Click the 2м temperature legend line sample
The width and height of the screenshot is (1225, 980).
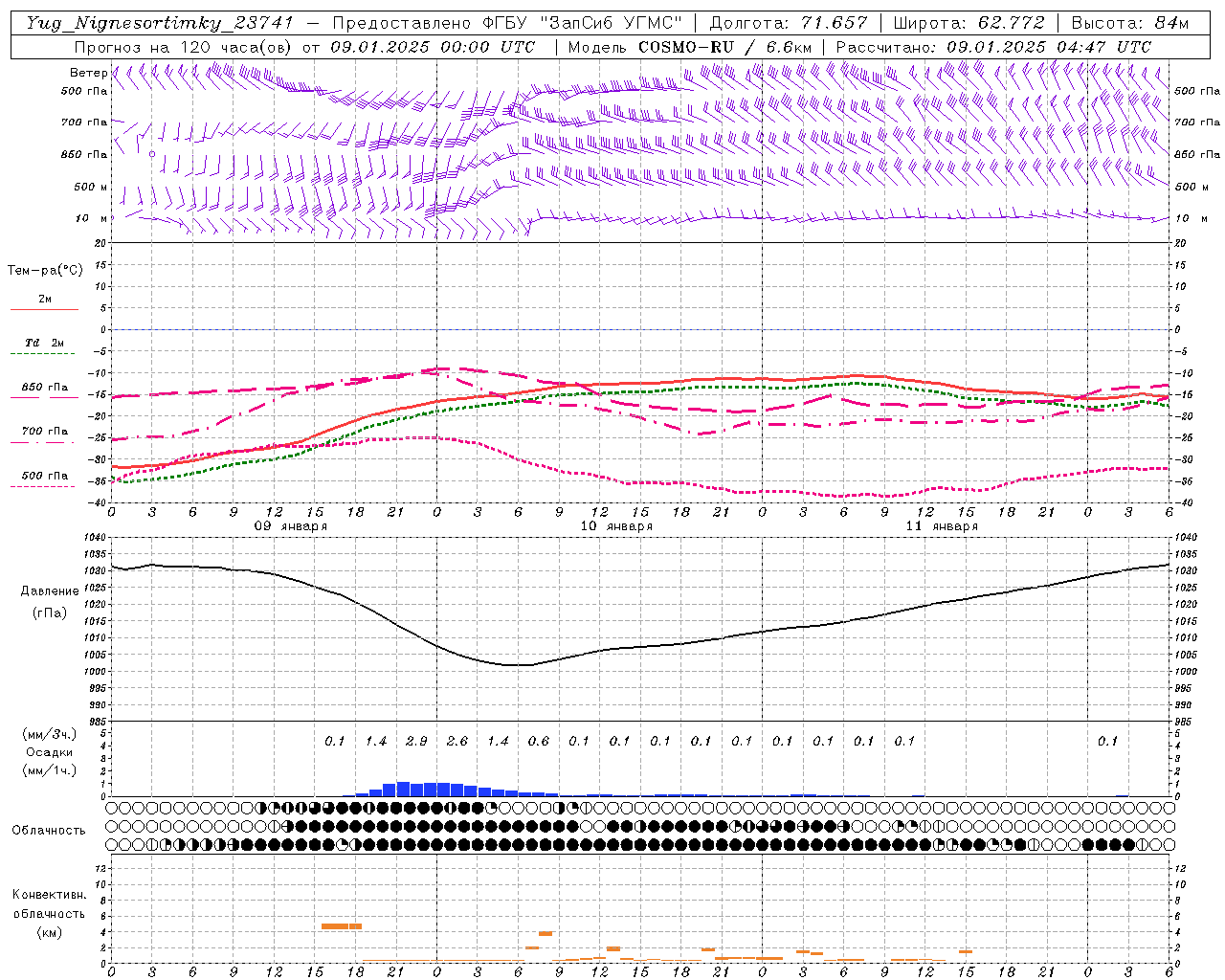44,309
